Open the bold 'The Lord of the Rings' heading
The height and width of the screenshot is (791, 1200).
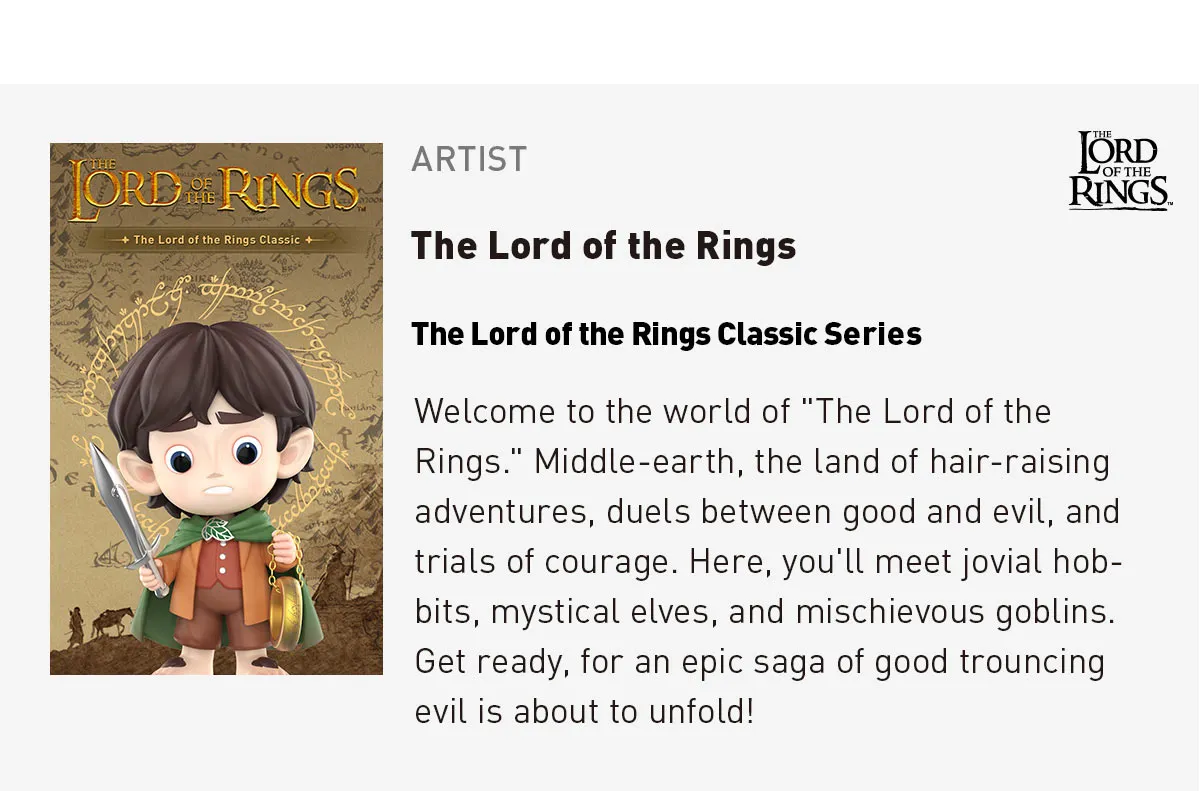(x=604, y=246)
